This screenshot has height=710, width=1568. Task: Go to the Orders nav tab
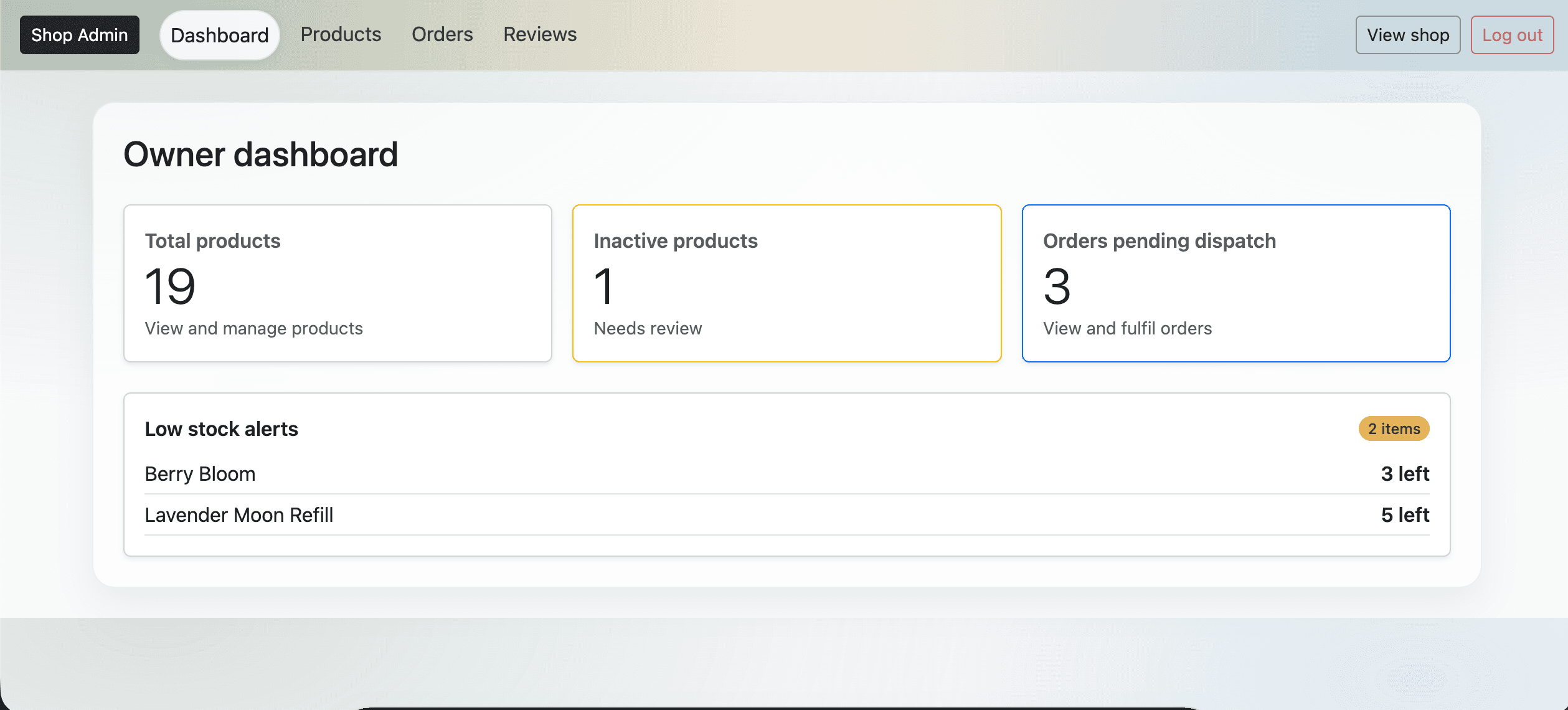pos(442,34)
